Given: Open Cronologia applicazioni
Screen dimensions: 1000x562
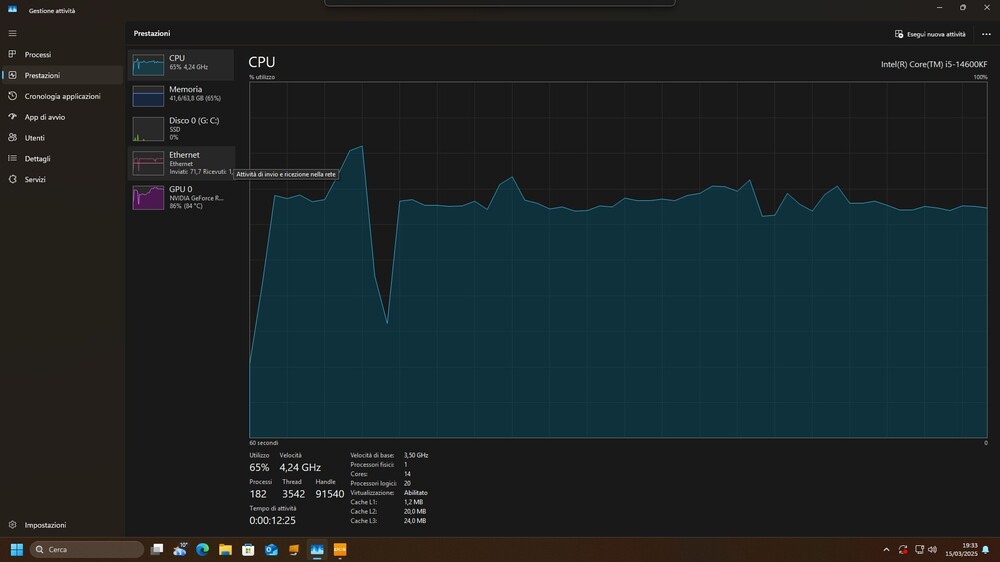Looking at the screenshot, I should 62,96.
